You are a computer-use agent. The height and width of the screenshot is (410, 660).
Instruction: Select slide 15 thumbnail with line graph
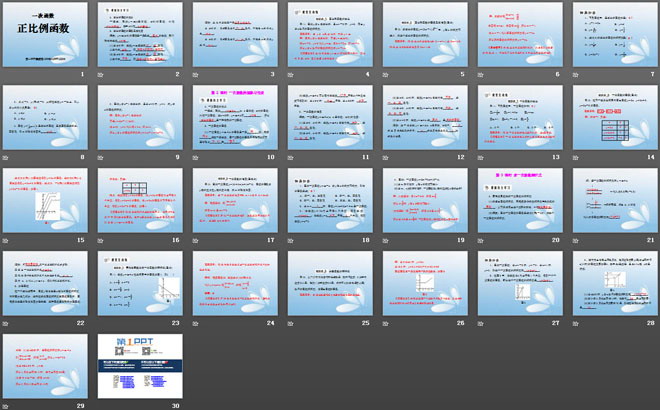[45, 200]
